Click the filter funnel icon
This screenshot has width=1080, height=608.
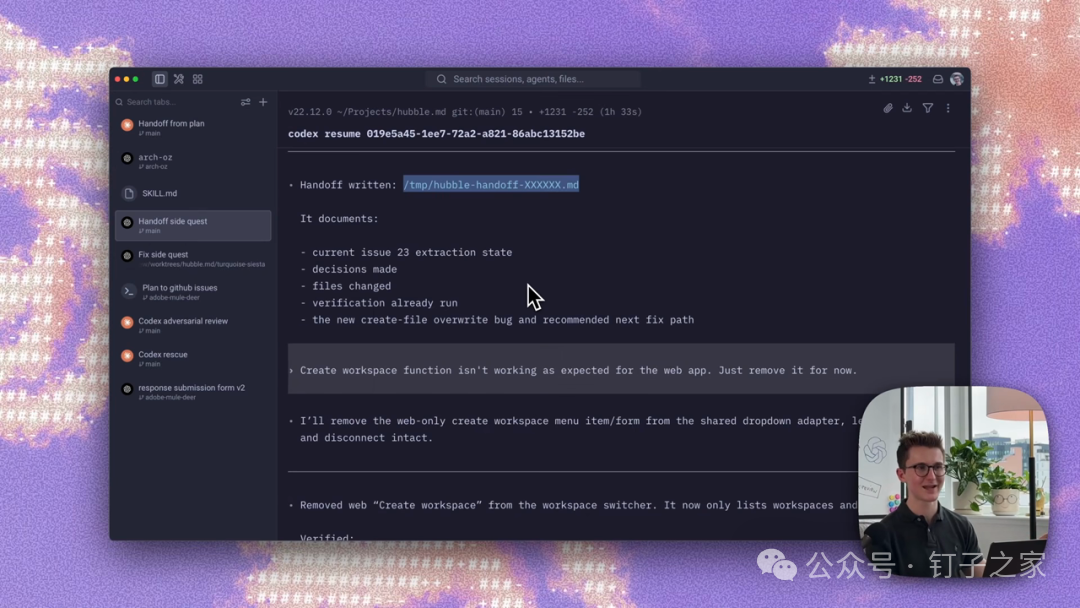pyautogui.click(x=928, y=108)
